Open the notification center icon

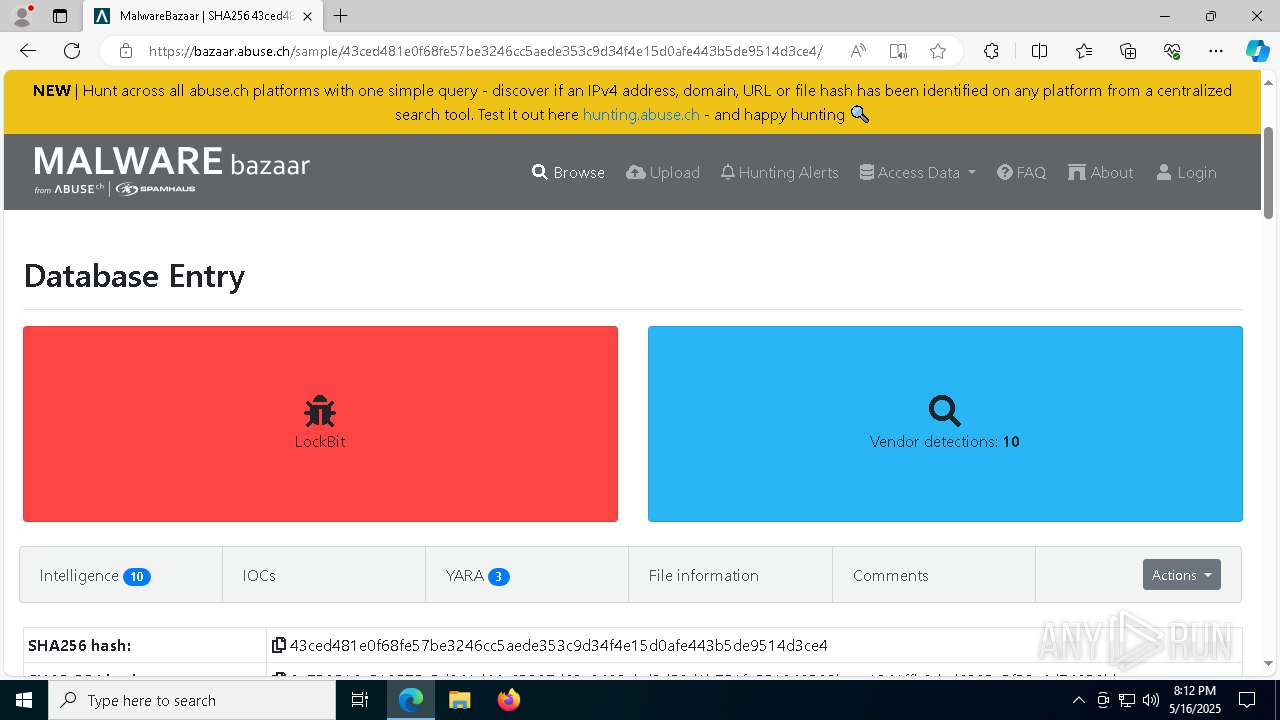[1248, 700]
